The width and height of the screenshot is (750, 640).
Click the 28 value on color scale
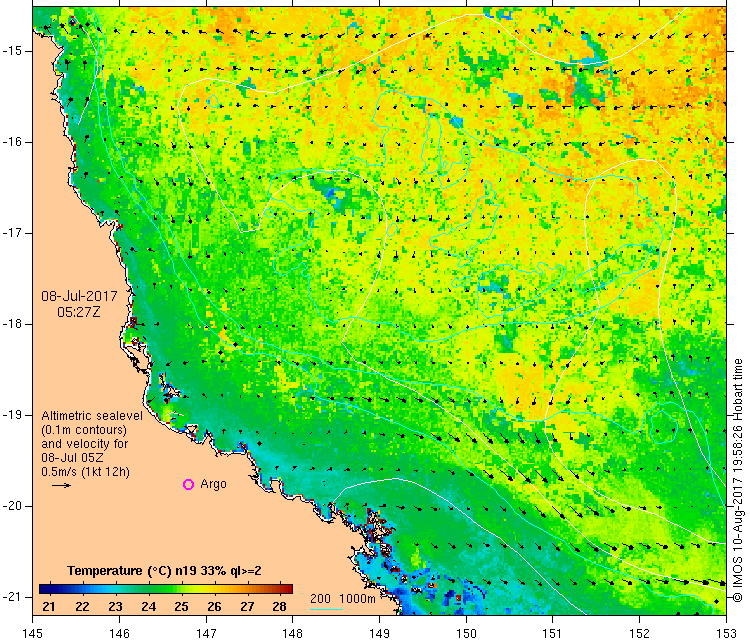[x=279, y=607]
